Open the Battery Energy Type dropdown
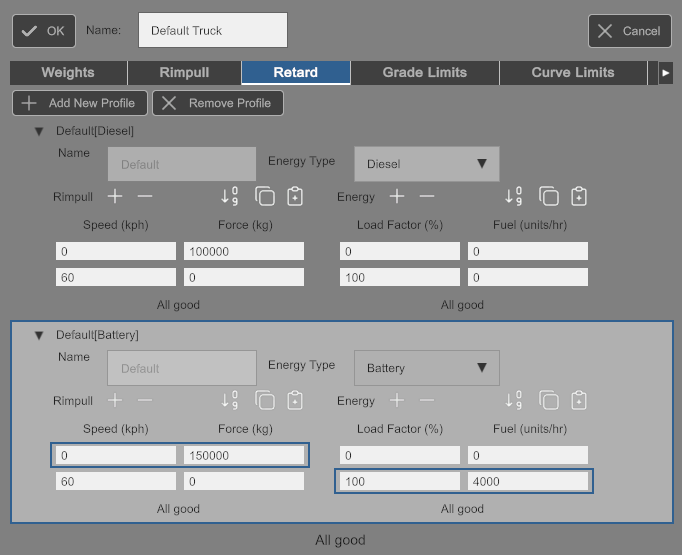Screen dimensions: 682x555 tap(427, 368)
